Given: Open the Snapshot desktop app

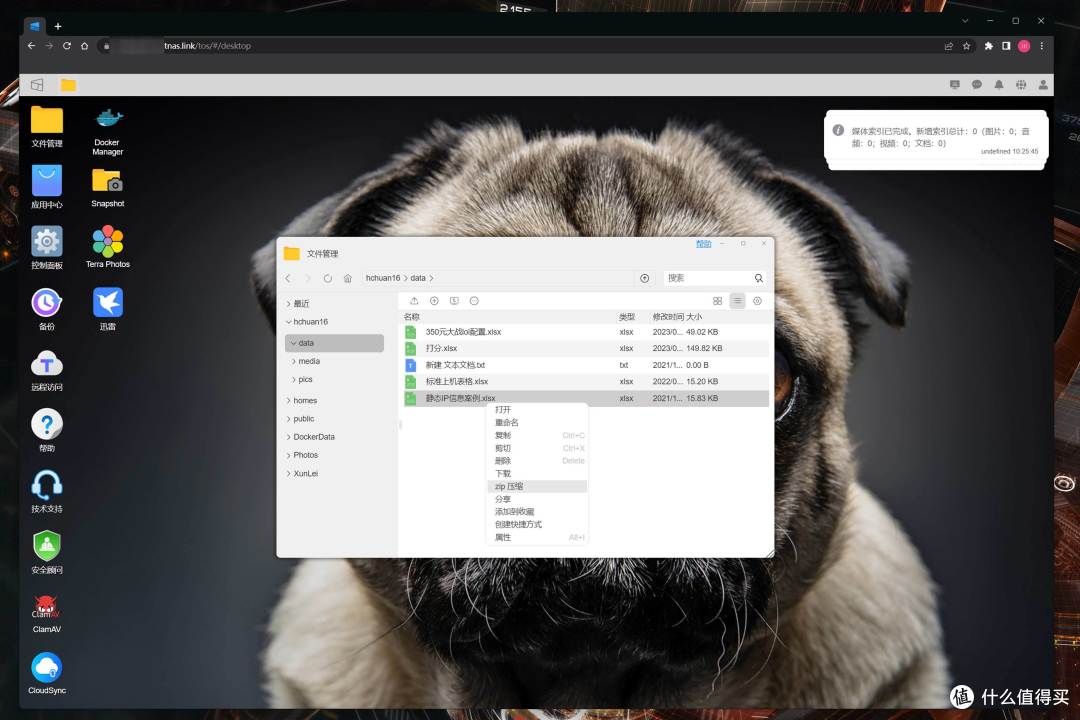Looking at the screenshot, I should [x=107, y=187].
